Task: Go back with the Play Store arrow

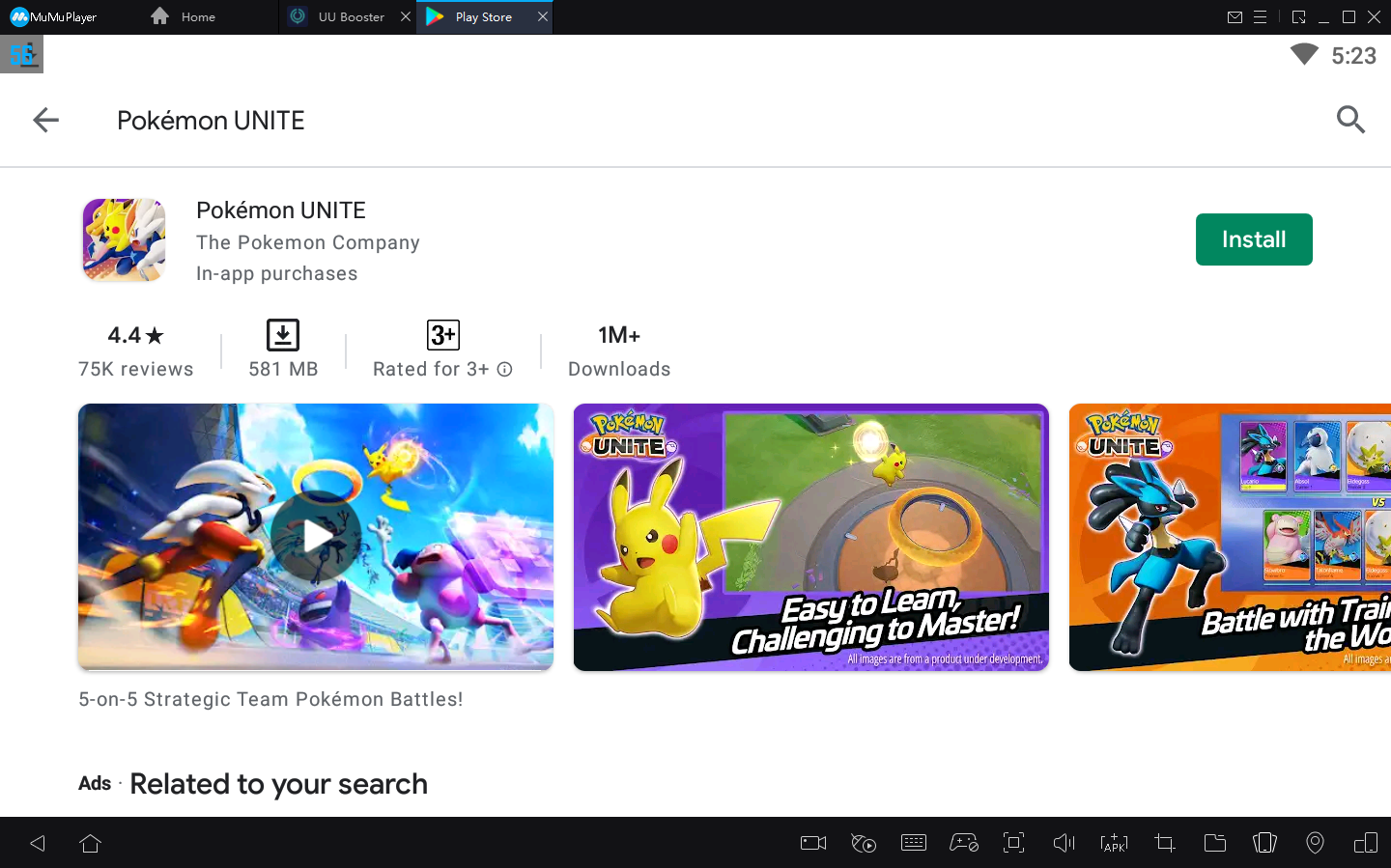Action: coord(45,120)
